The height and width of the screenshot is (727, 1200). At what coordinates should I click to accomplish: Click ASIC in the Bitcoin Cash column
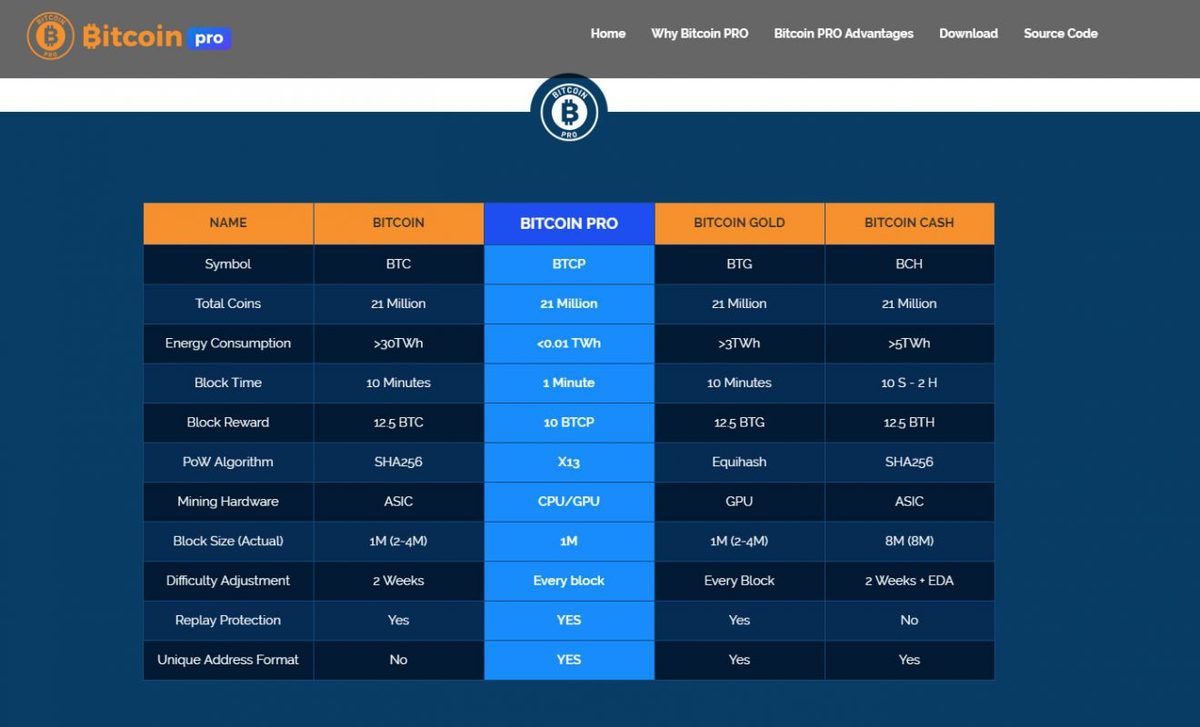910,501
